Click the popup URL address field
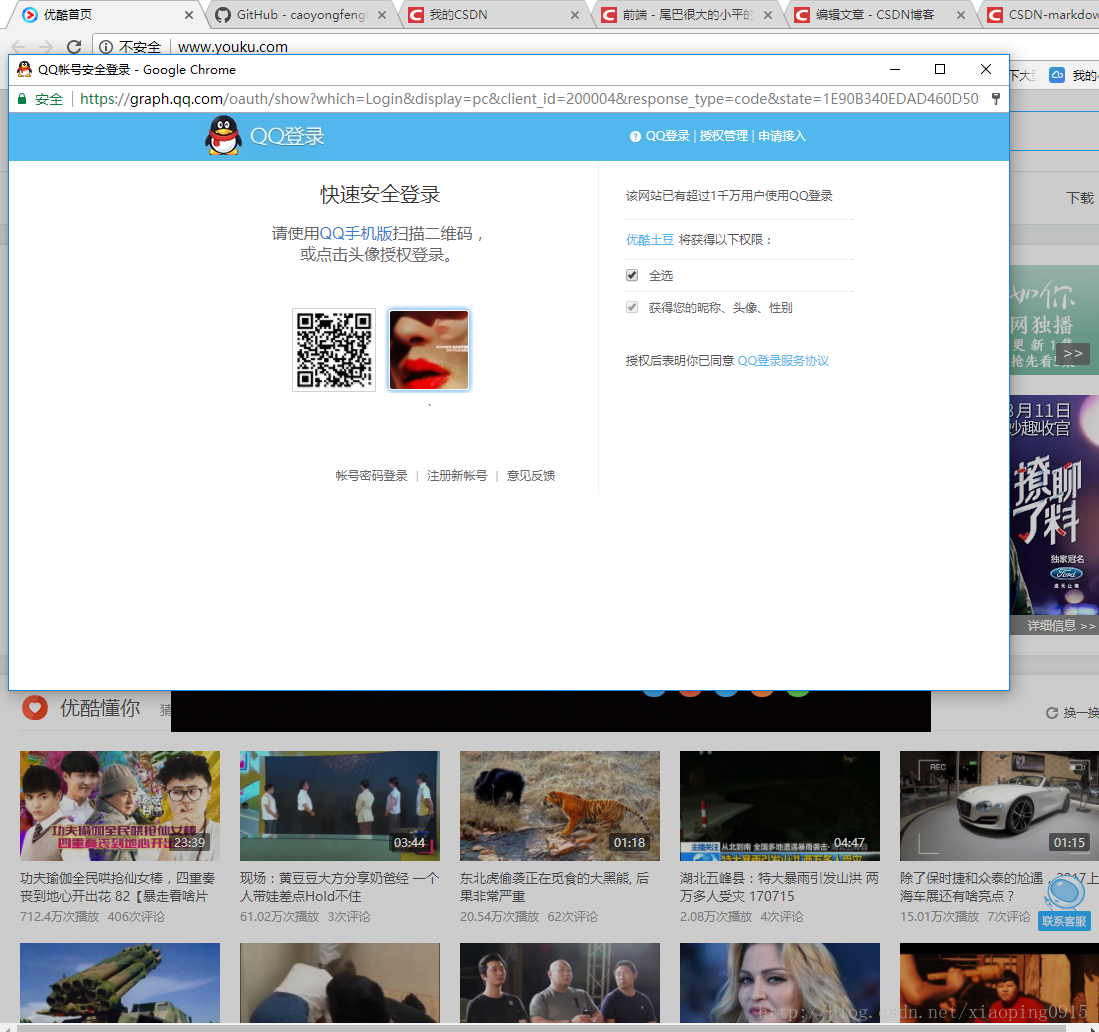Screen dimensions: 1099x1032 [x=529, y=99]
